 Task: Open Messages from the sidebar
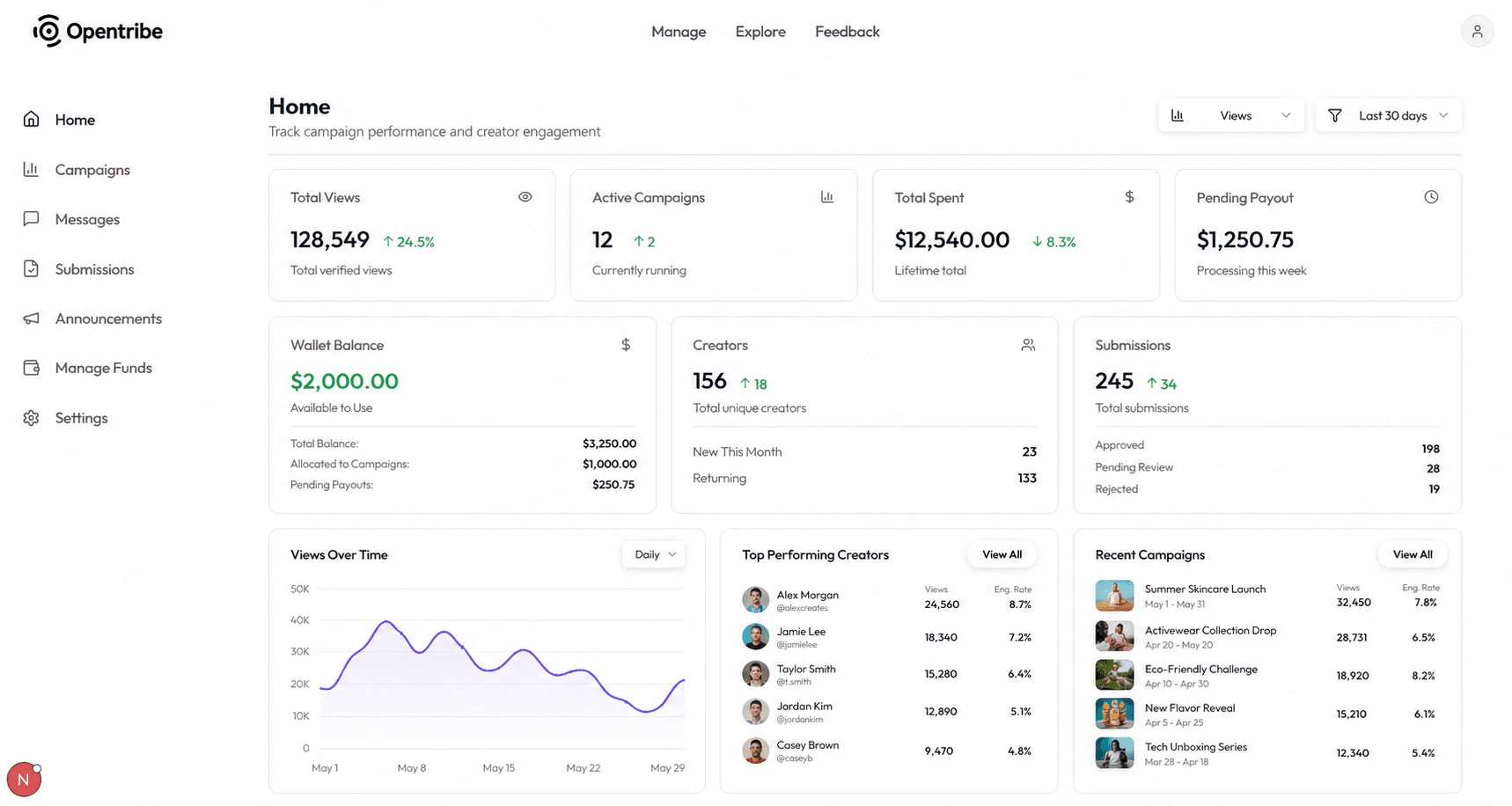(x=87, y=219)
